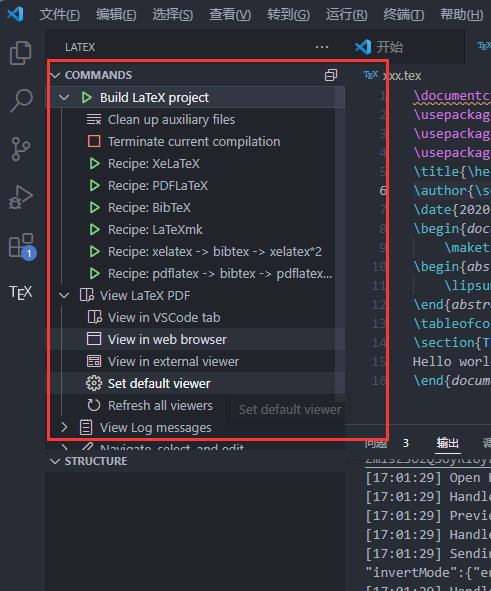Click play icon for Recipe: PDFLaTeX
This screenshot has height=591, width=491.
tap(95, 185)
